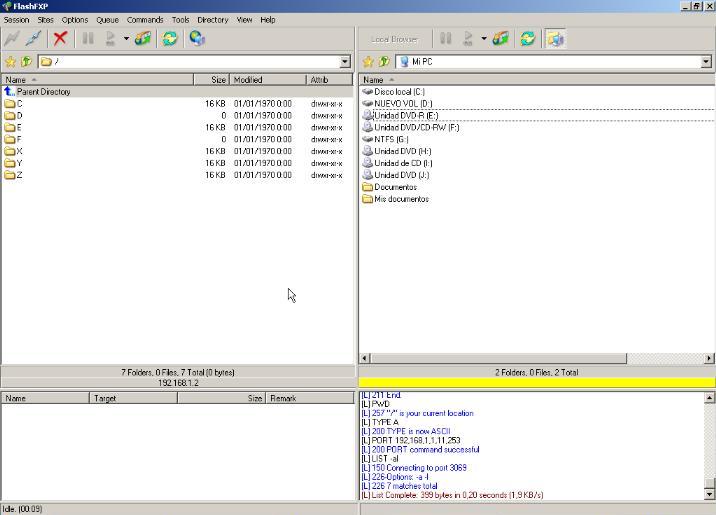
Task: Sort remote list by Modified column
Action: [x=268, y=80]
